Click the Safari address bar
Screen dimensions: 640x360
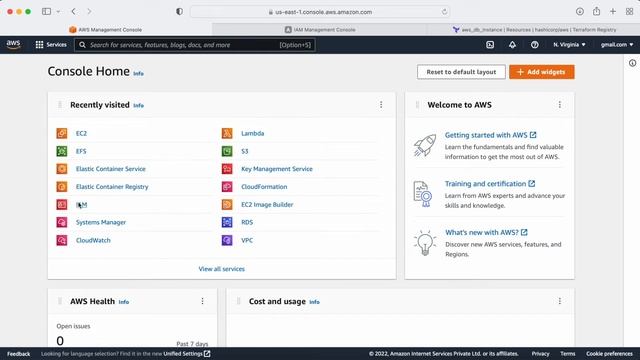coord(320,12)
